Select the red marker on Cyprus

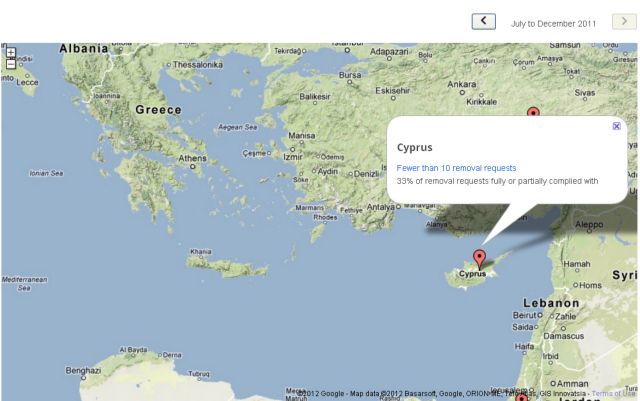point(479,259)
